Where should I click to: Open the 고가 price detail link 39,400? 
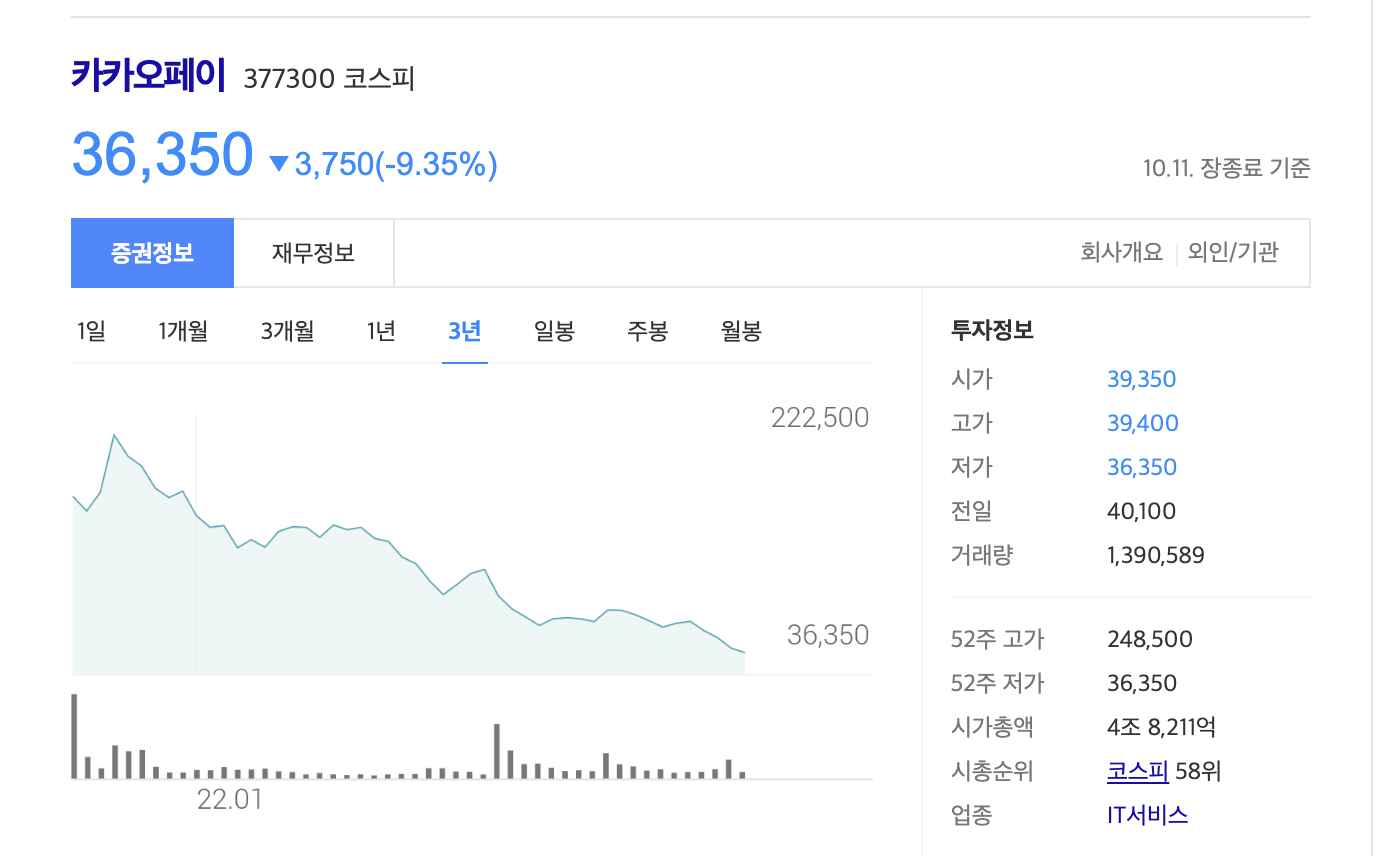pos(1143,423)
